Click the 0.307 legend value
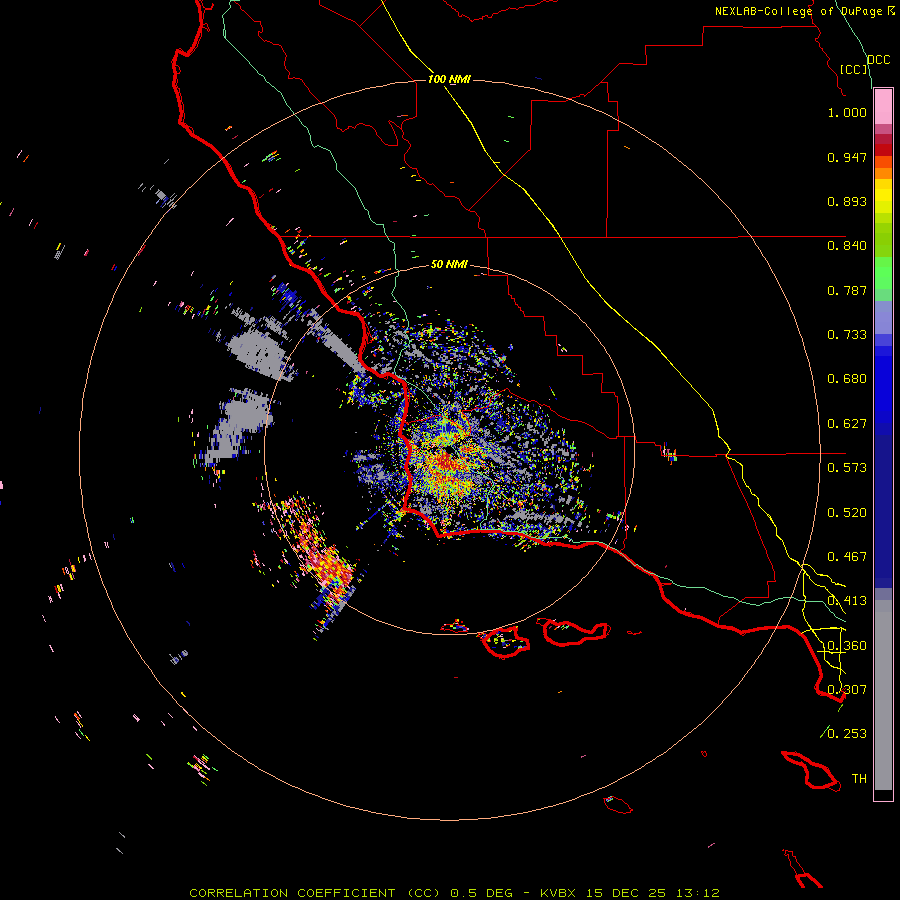Image resolution: width=900 pixels, height=900 pixels. click(x=847, y=690)
